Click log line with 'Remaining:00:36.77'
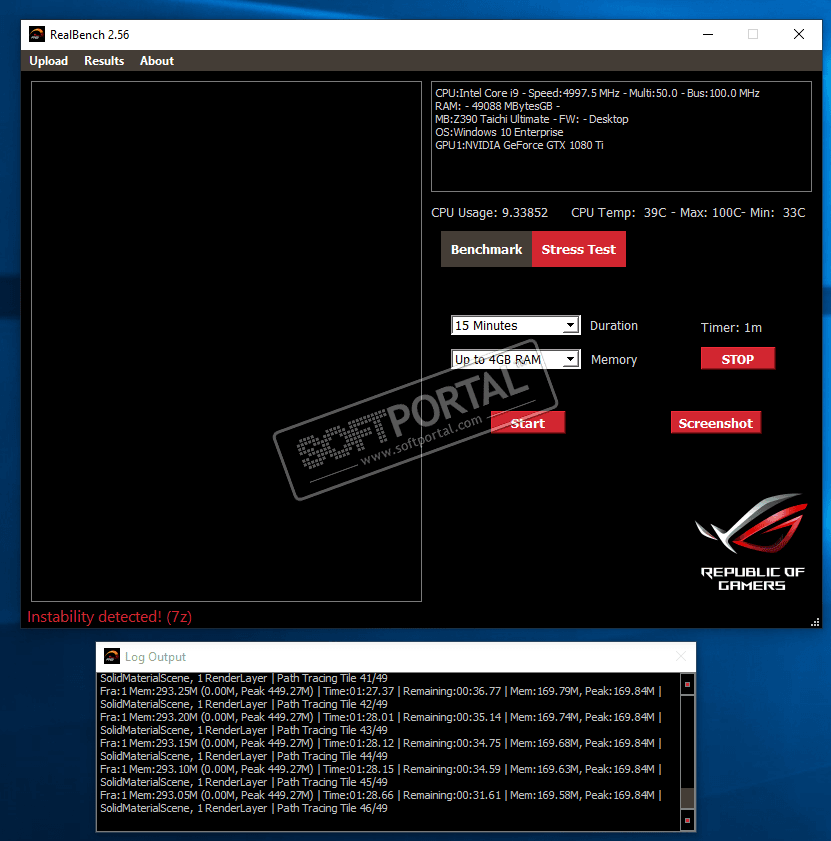 381,691
